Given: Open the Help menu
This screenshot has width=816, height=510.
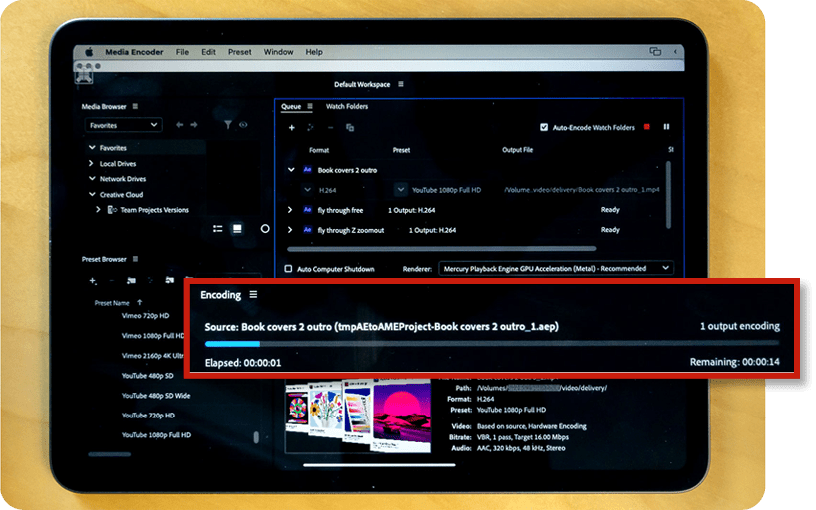Looking at the screenshot, I should 314,52.
